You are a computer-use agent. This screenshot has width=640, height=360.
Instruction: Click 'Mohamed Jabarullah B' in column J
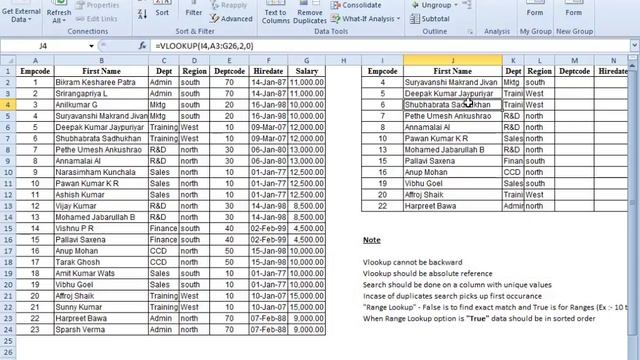point(453,150)
